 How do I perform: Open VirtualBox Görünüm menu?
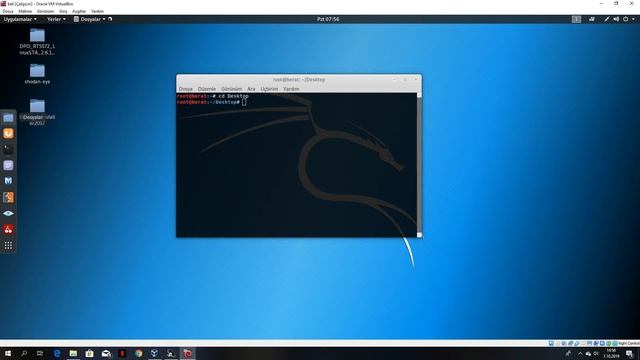(x=45, y=11)
